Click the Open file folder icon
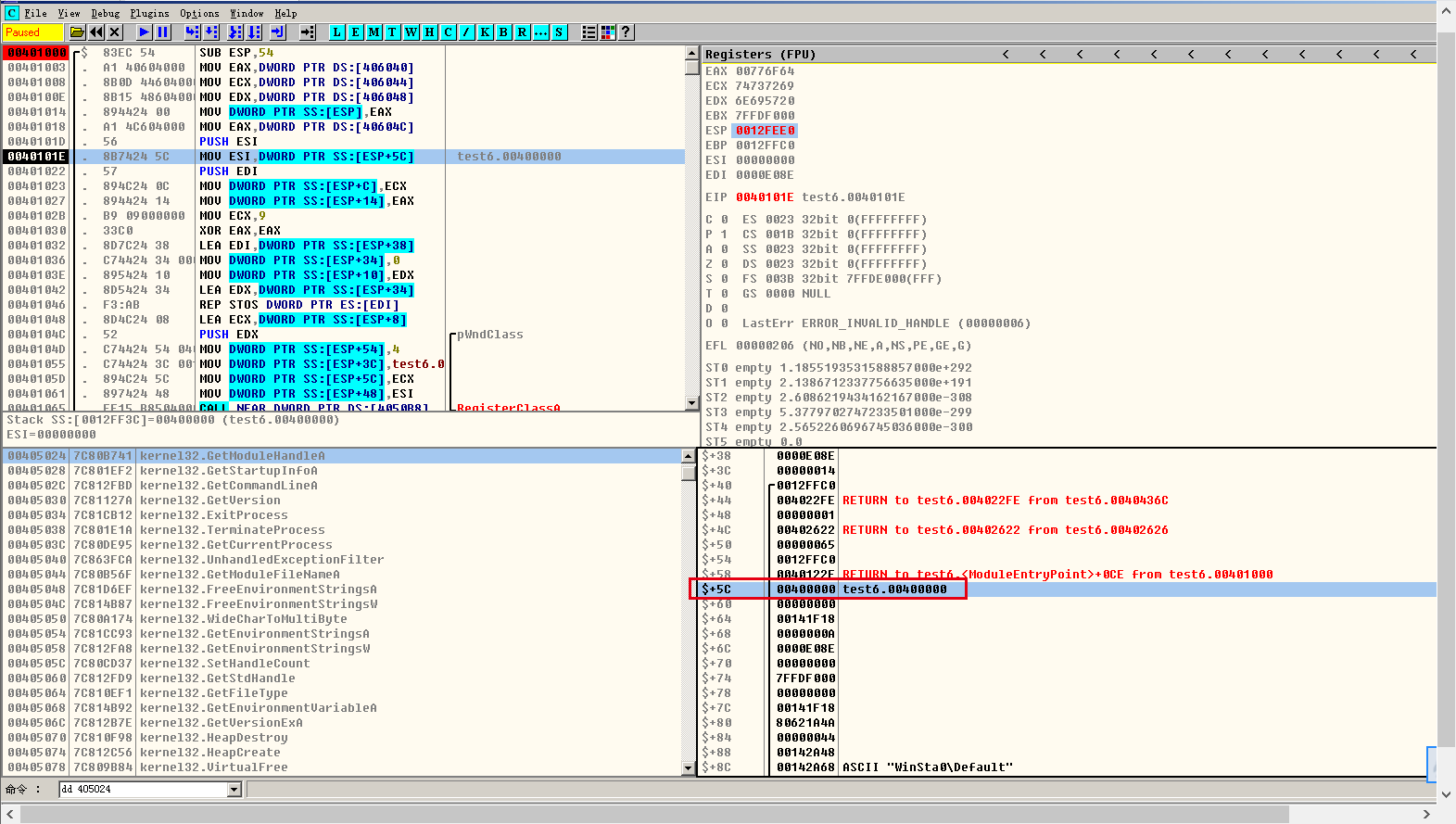 78,32
